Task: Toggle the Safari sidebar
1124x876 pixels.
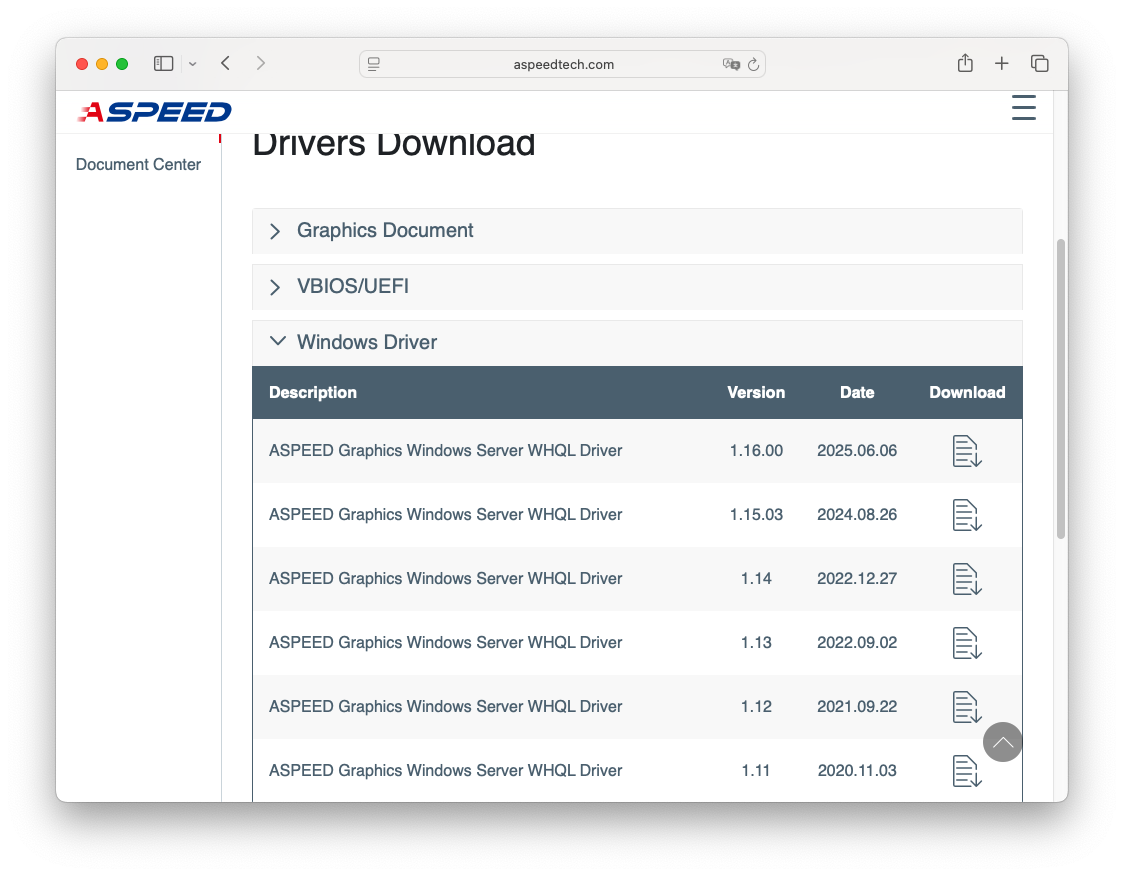Action: point(163,64)
